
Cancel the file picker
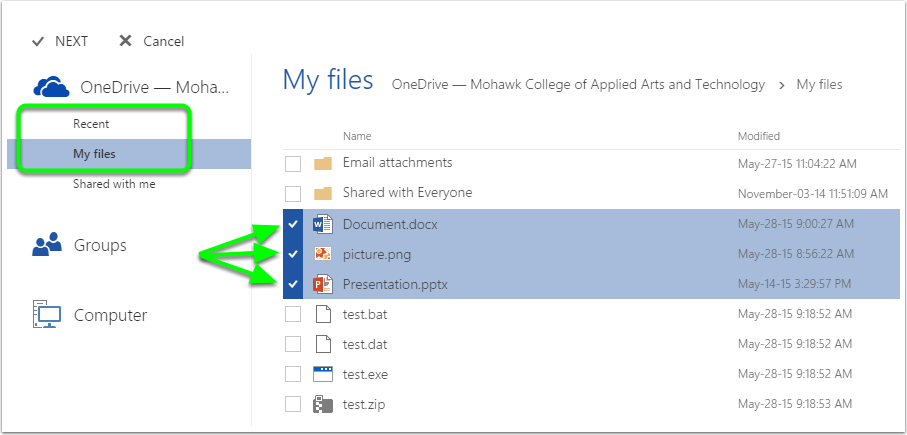(152, 41)
